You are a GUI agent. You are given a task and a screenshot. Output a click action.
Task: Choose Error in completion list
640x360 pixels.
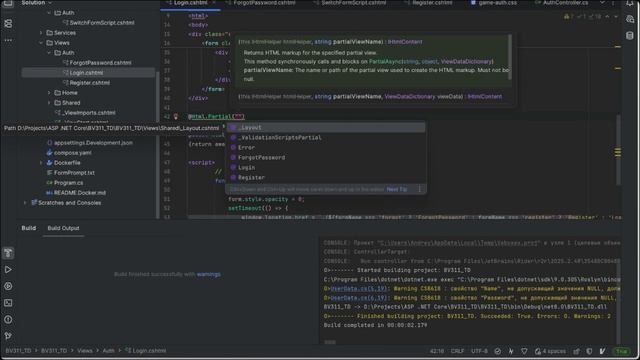(x=326, y=147)
